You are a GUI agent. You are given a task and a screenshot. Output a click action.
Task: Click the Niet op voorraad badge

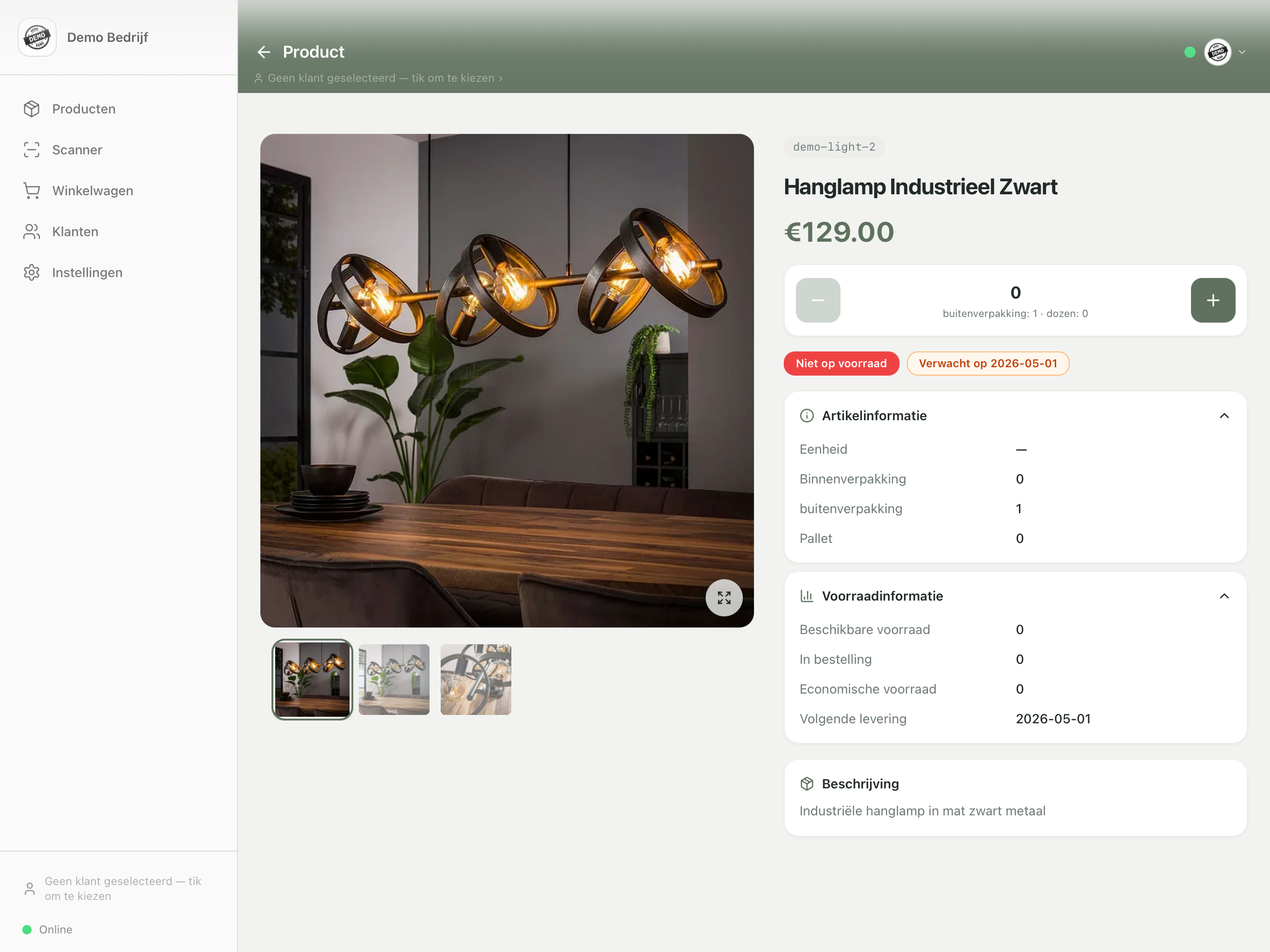coord(841,364)
